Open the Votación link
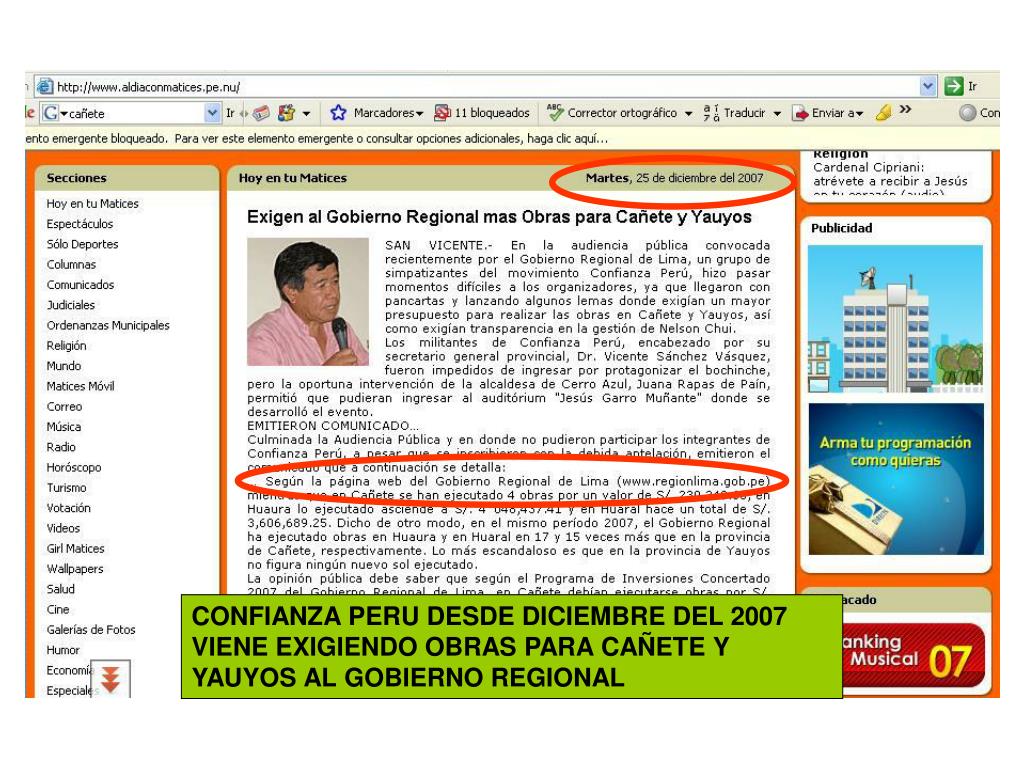The image size is (1024, 768). [x=68, y=508]
